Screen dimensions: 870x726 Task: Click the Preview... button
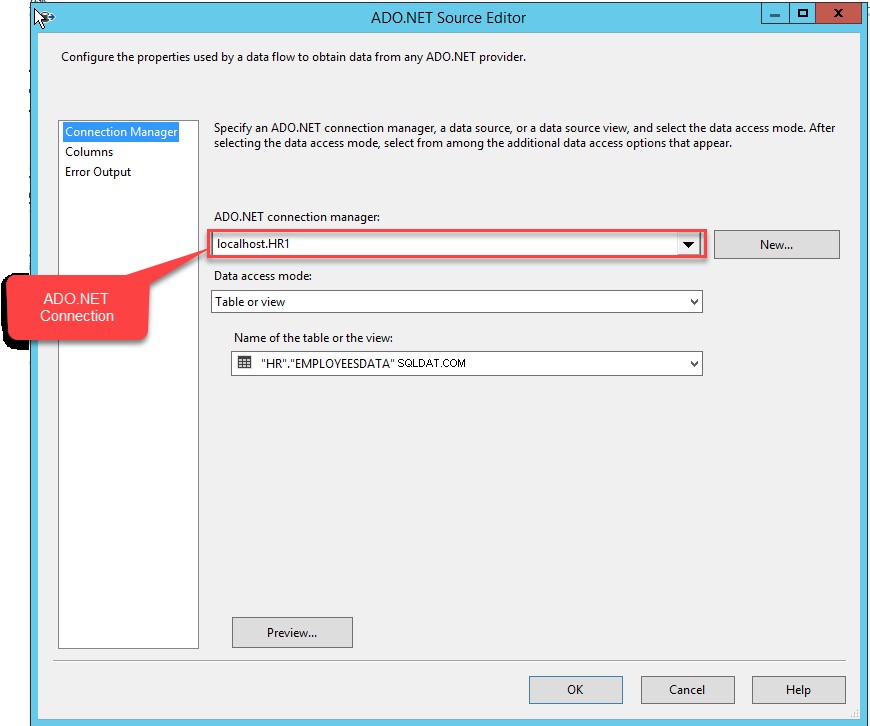click(x=292, y=632)
